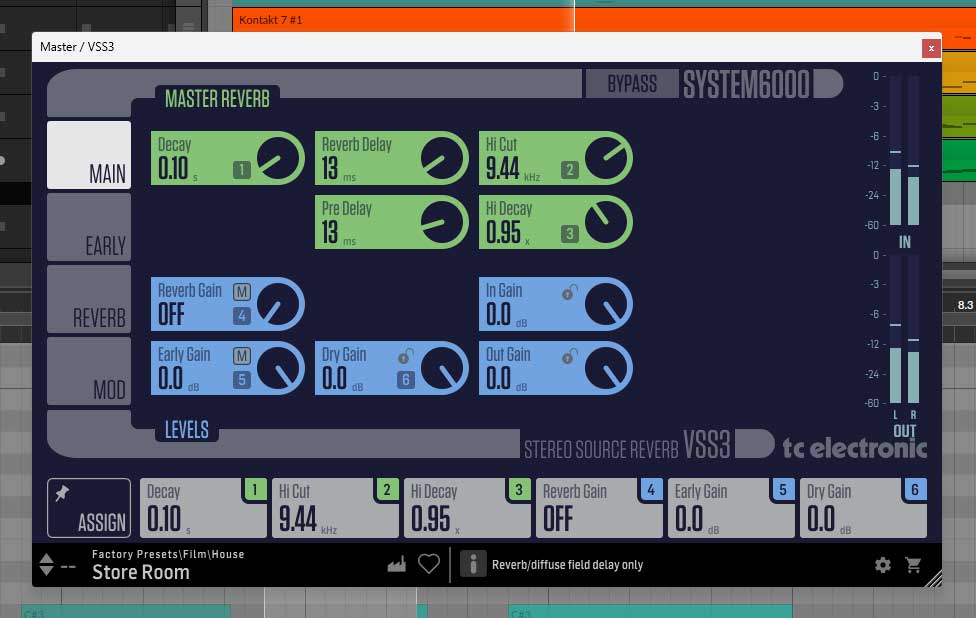
Task: Click the 'Factory Presets\Film\House' path text
Action: 168,554
